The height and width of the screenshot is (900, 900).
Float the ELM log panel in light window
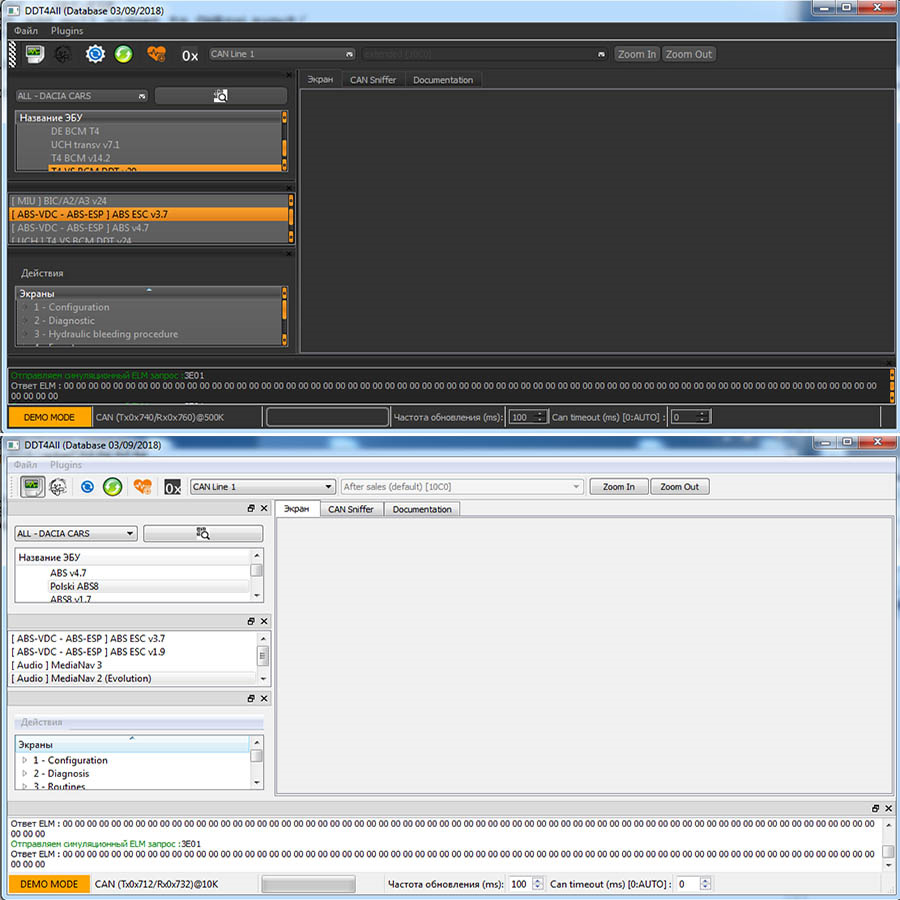[x=875, y=808]
